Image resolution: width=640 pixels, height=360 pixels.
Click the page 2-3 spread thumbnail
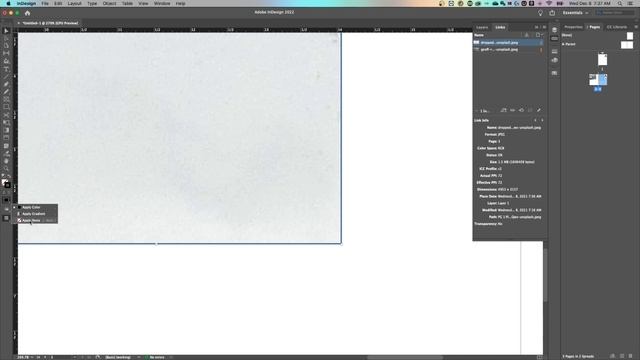point(598,80)
